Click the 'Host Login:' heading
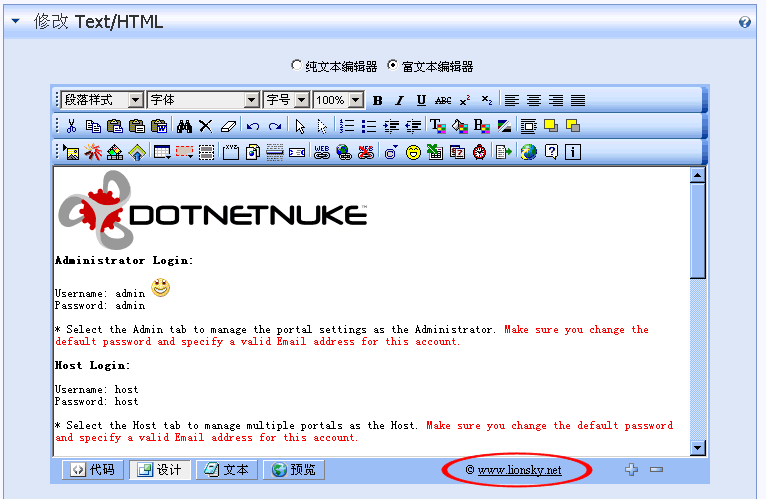Viewport: 766px width, 499px height. [x=93, y=366]
